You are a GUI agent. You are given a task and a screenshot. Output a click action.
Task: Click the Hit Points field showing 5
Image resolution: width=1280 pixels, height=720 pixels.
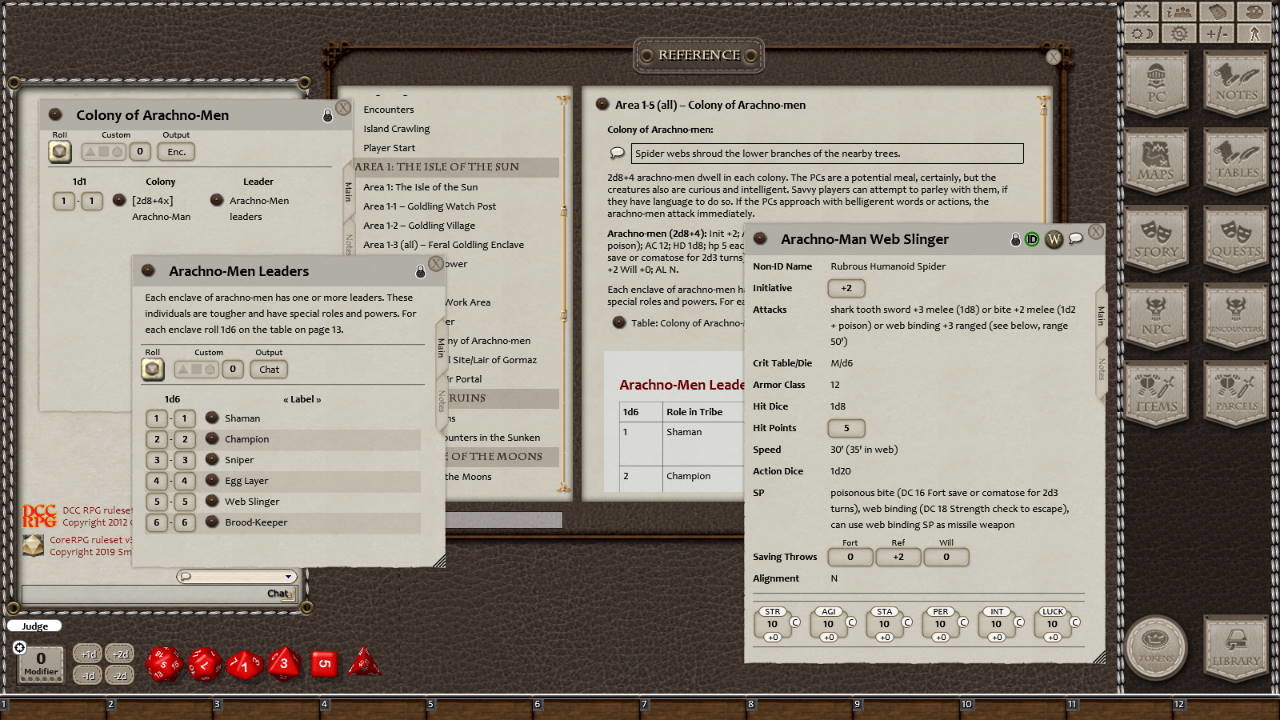848,427
